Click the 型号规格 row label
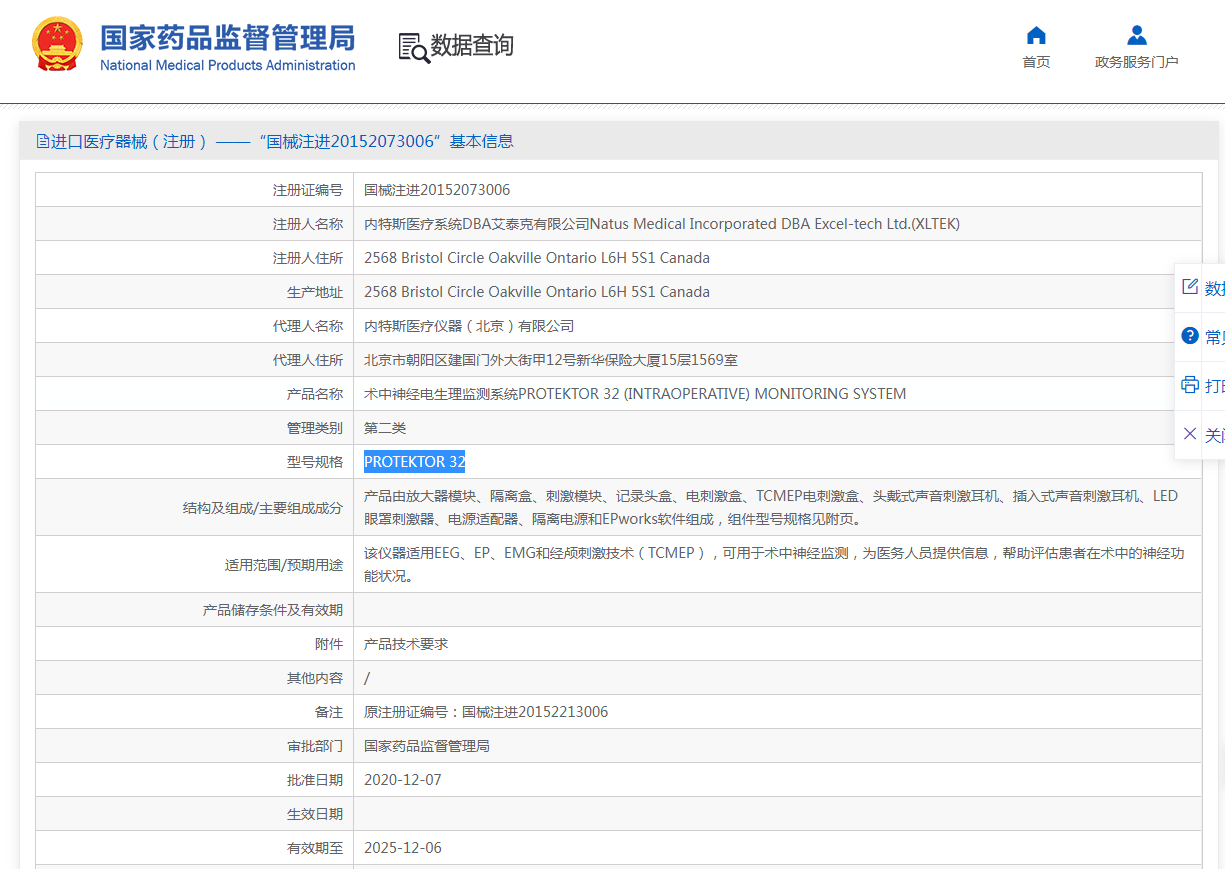The height and width of the screenshot is (869, 1225). pyautogui.click(x=315, y=462)
